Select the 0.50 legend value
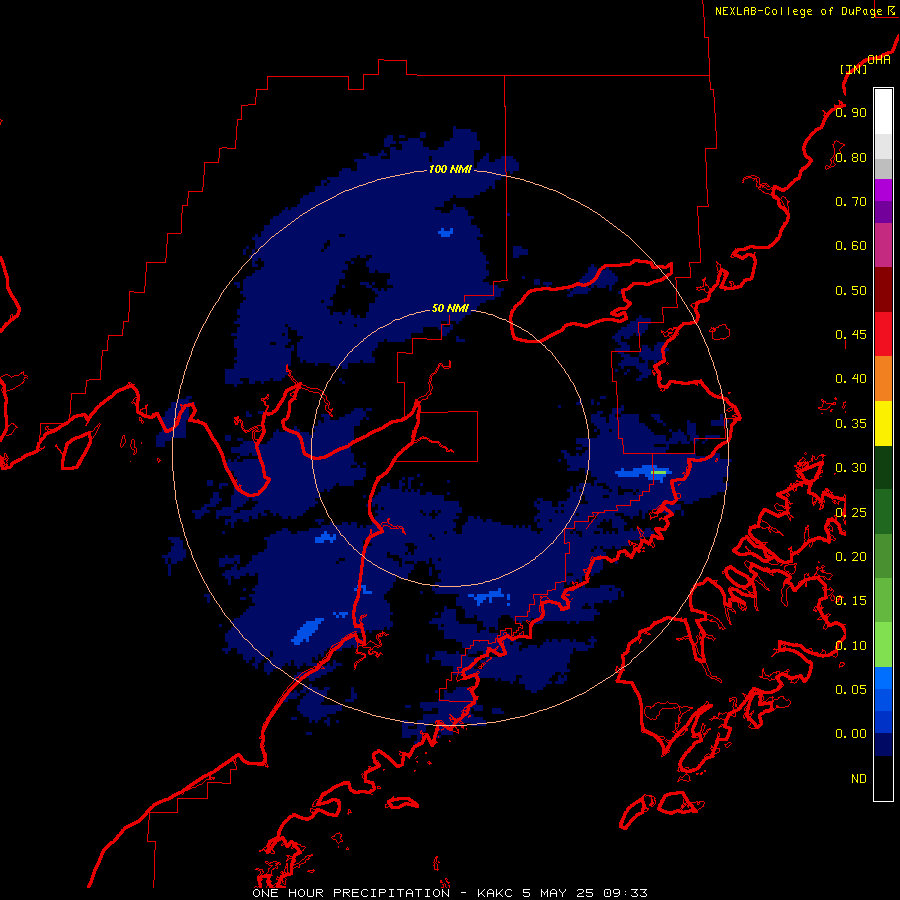Viewport: 900px width, 900px height. pyautogui.click(x=851, y=290)
